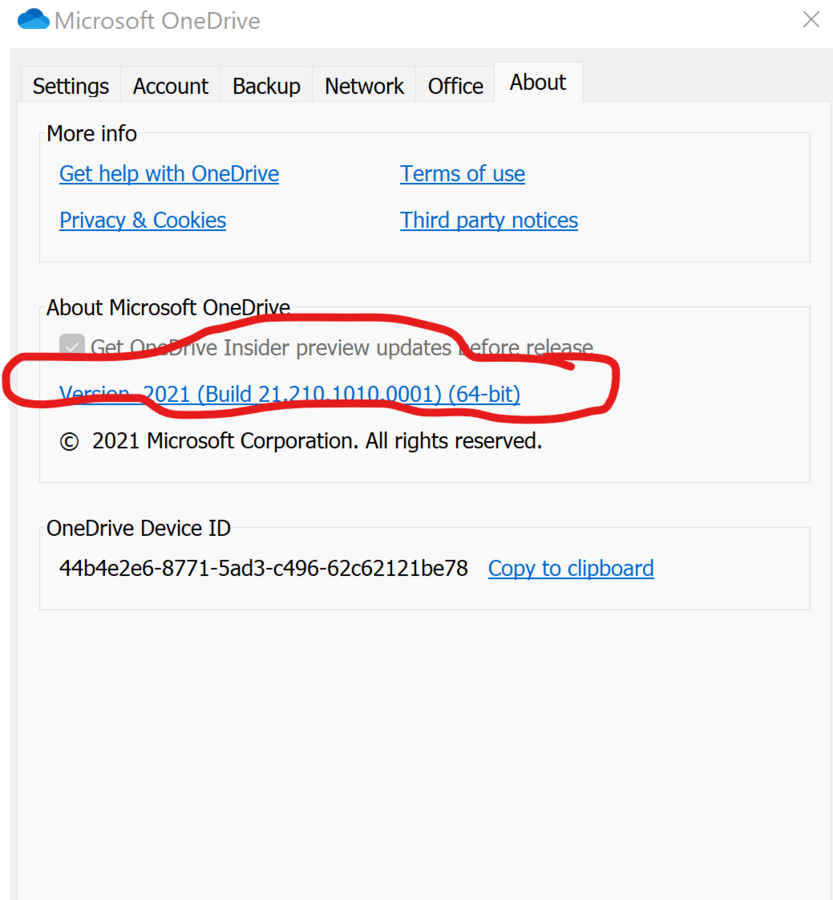Click the About Microsoft OneDrive group heading
The image size is (833, 900).
point(168,308)
